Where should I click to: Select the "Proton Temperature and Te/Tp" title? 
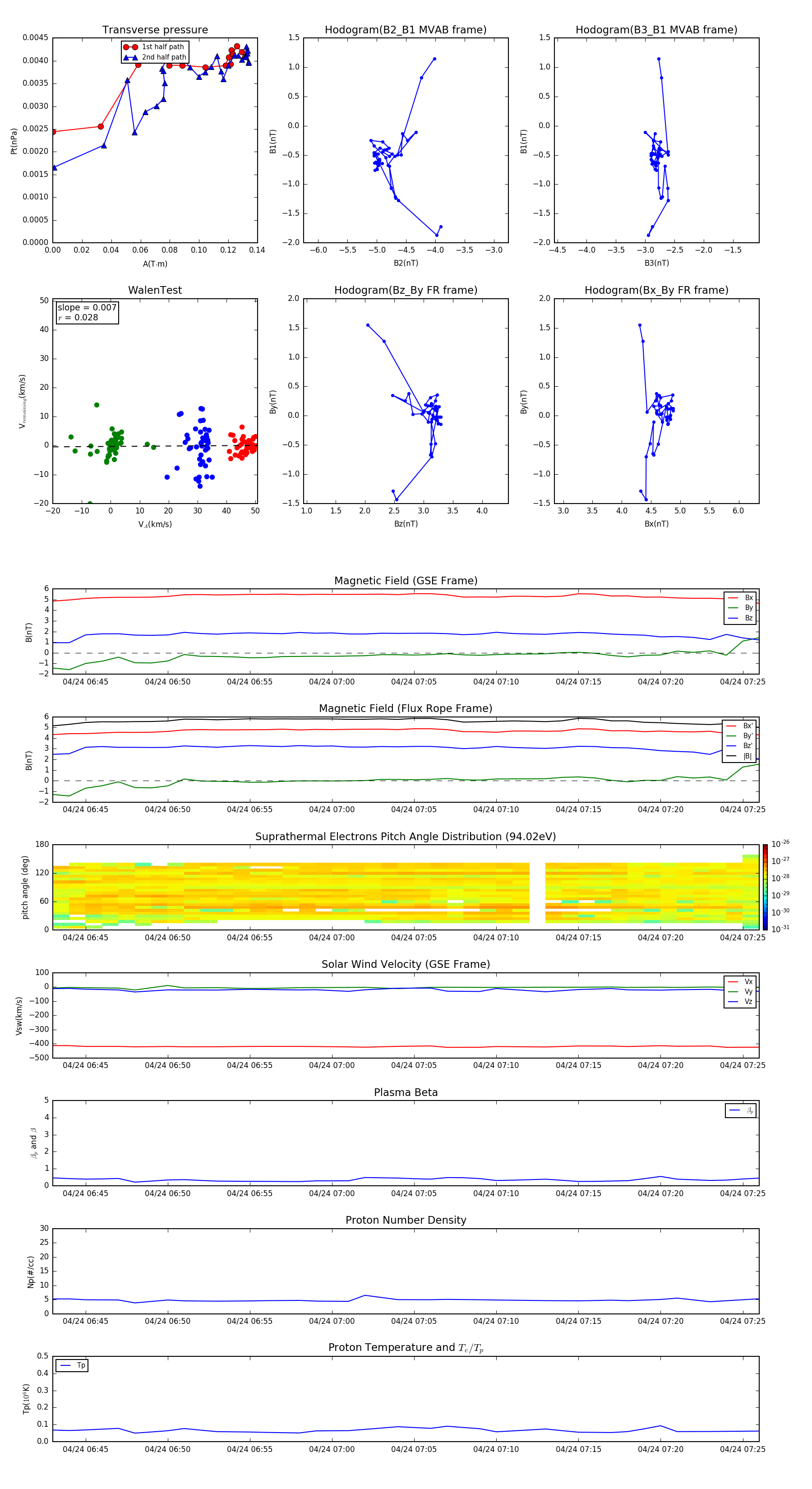coord(406,1347)
